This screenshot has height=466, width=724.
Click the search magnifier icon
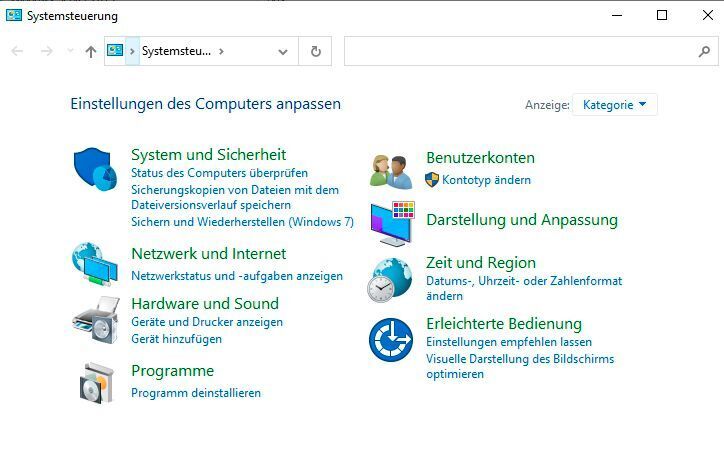(x=704, y=51)
